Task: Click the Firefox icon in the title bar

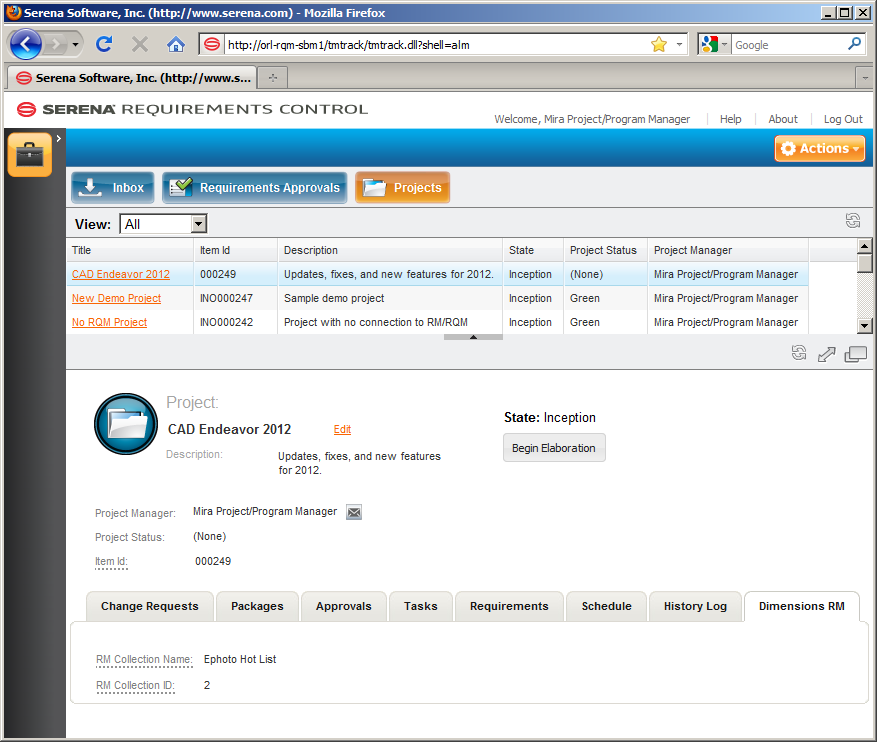Action: (13, 12)
